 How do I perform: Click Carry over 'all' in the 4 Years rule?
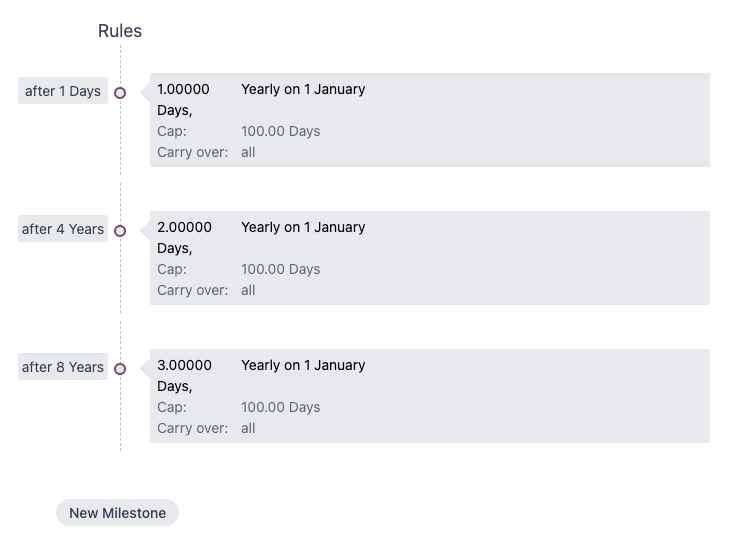tap(248, 290)
